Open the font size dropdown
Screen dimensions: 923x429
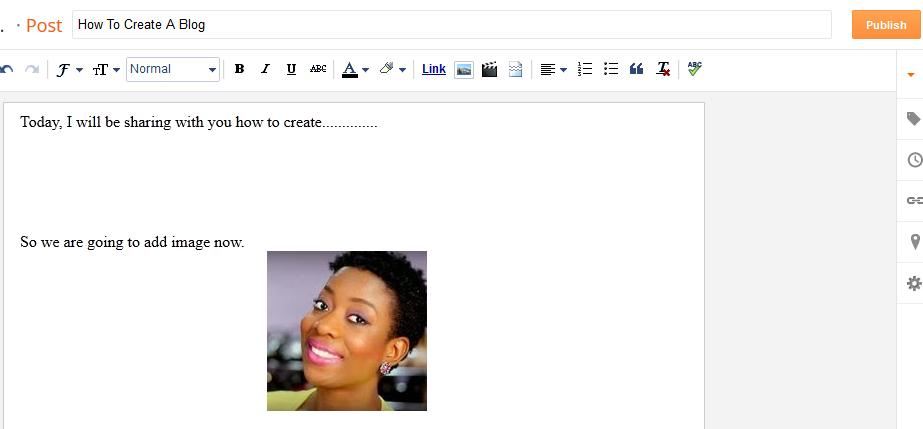coord(106,69)
